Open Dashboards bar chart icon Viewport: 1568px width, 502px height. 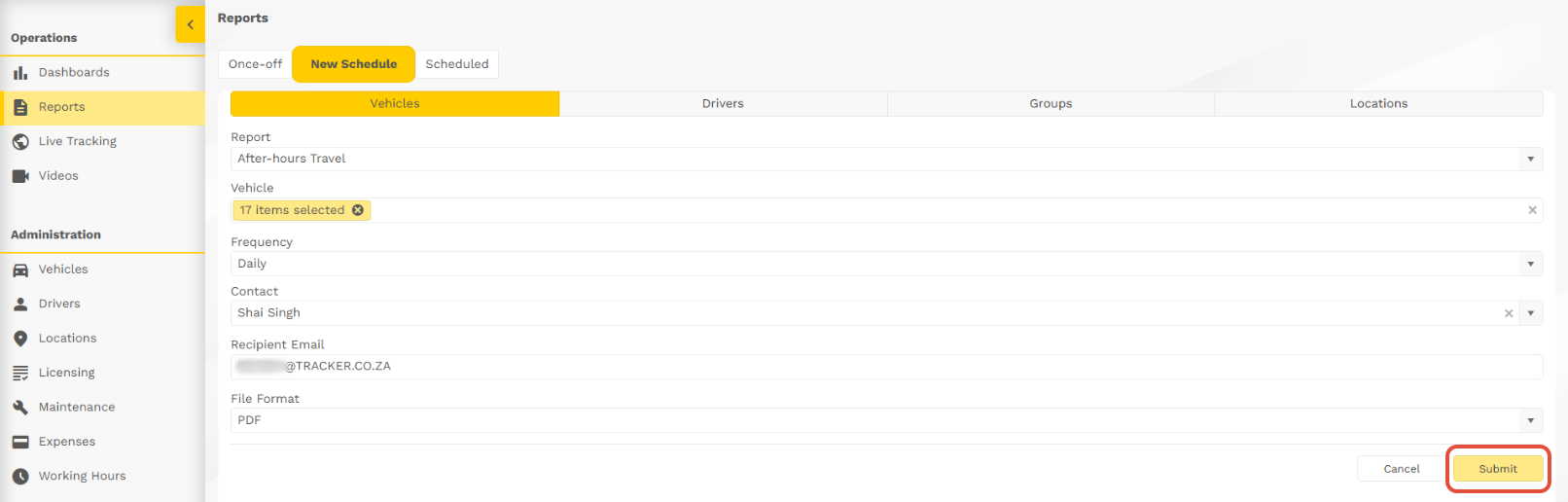[20, 73]
